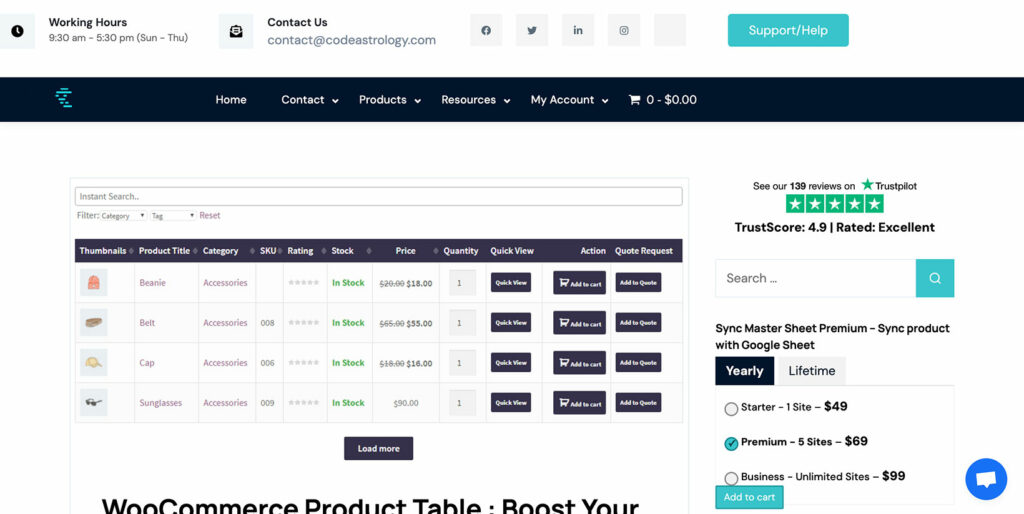Add Beanie to cart
This screenshot has height=514, width=1024.
pyautogui.click(x=579, y=283)
